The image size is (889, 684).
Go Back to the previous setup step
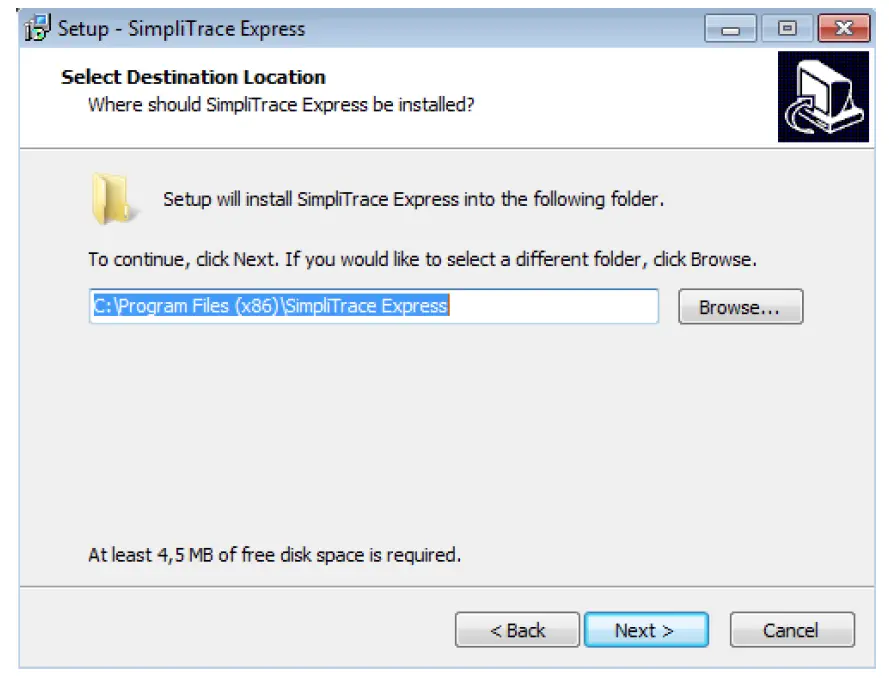[519, 630]
